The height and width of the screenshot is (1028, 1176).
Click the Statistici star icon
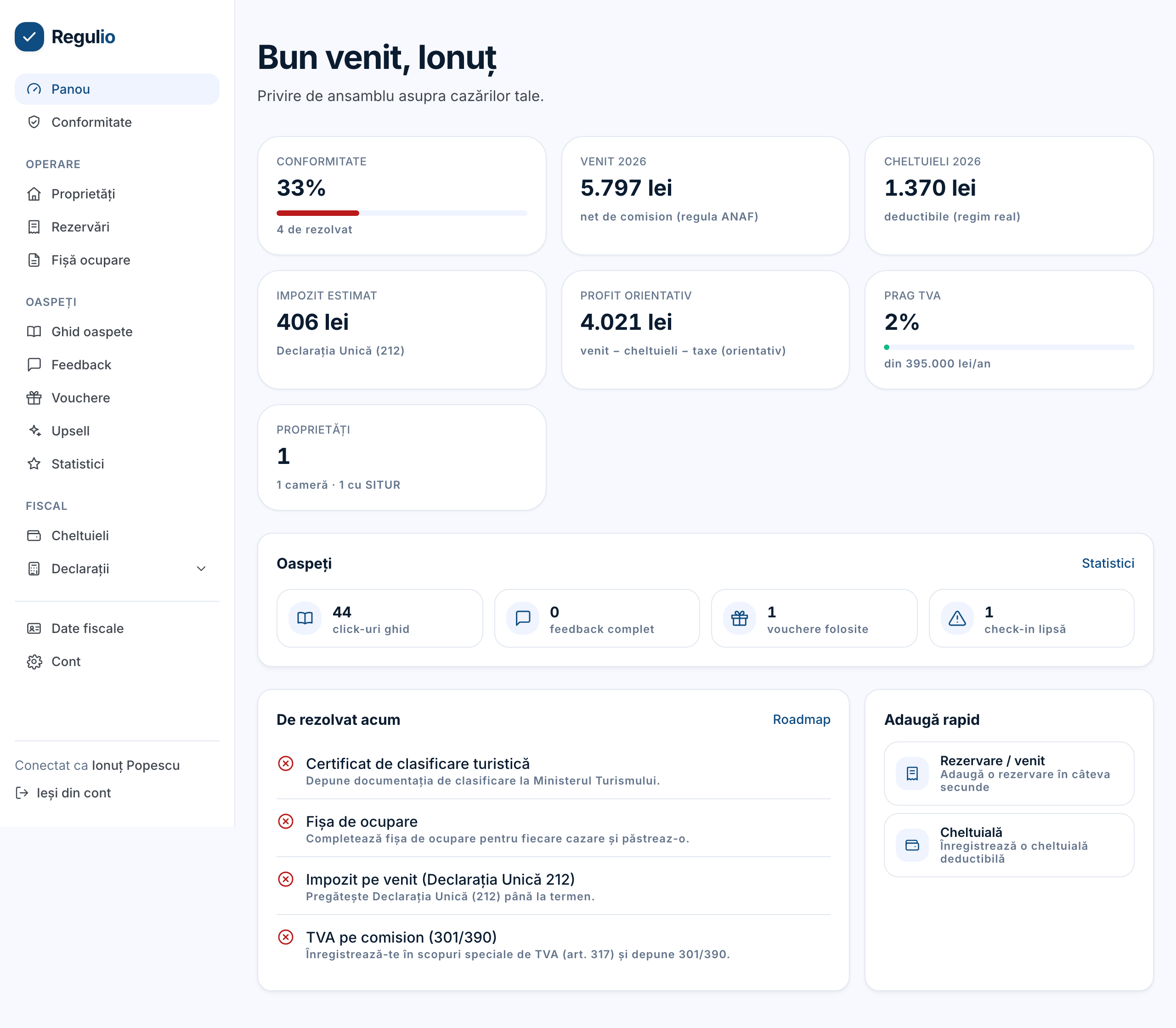tap(34, 463)
